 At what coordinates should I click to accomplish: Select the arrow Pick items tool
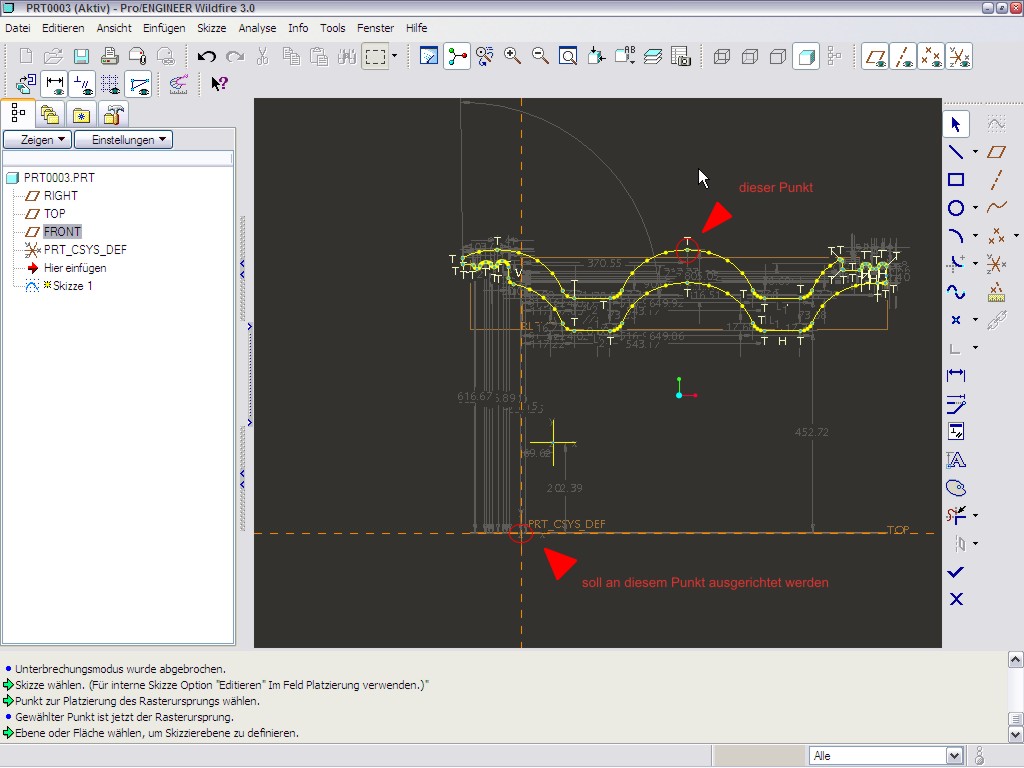pos(956,124)
